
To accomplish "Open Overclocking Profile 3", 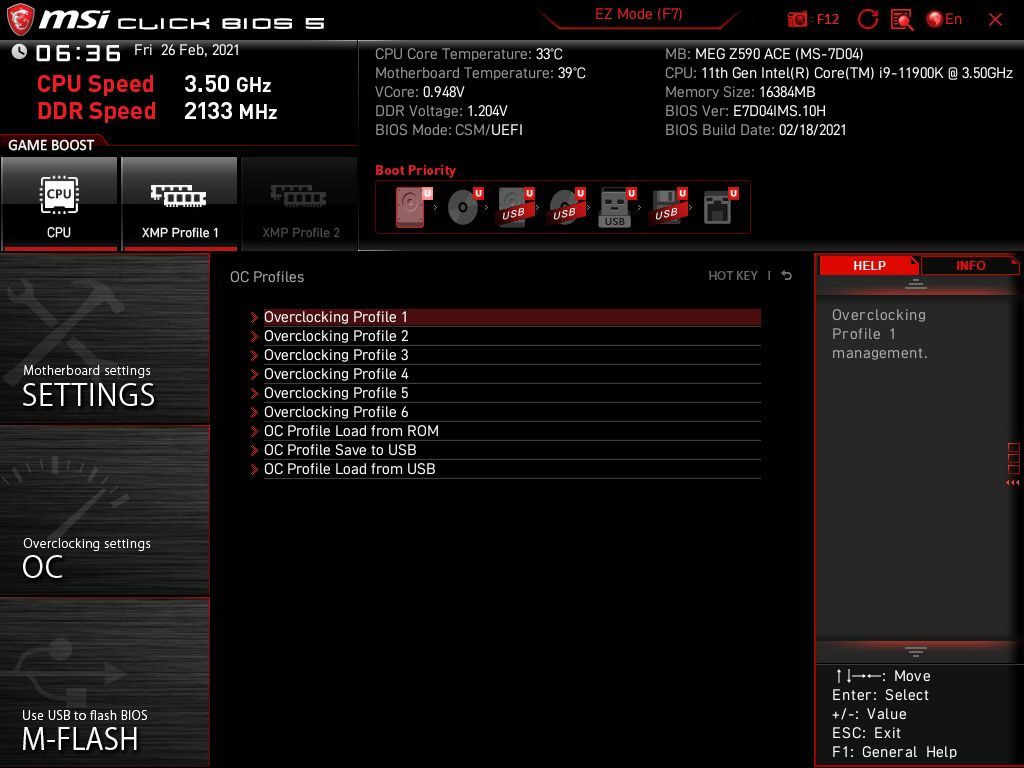I will point(512,355).
